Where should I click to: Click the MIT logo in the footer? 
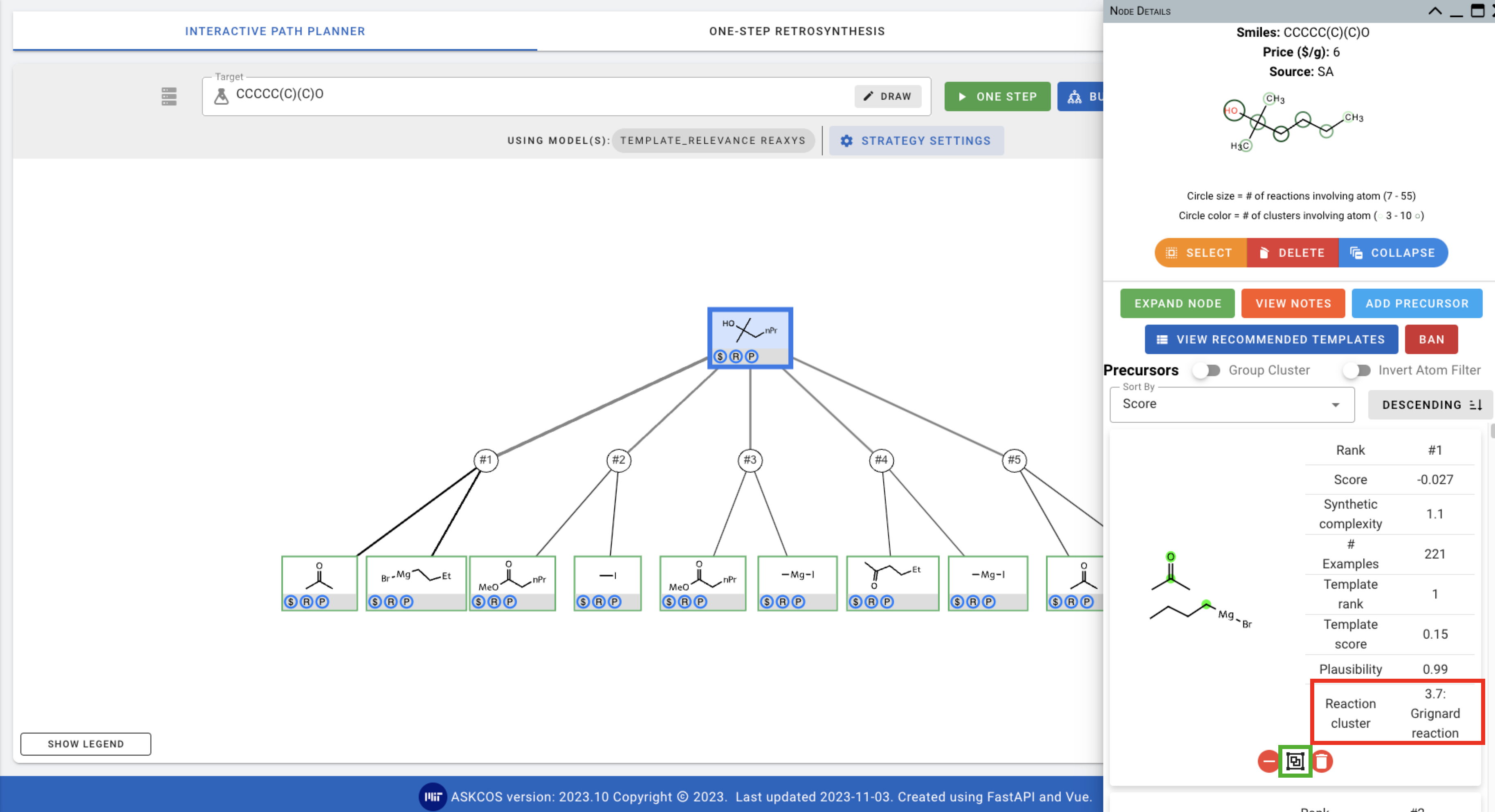(x=433, y=797)
